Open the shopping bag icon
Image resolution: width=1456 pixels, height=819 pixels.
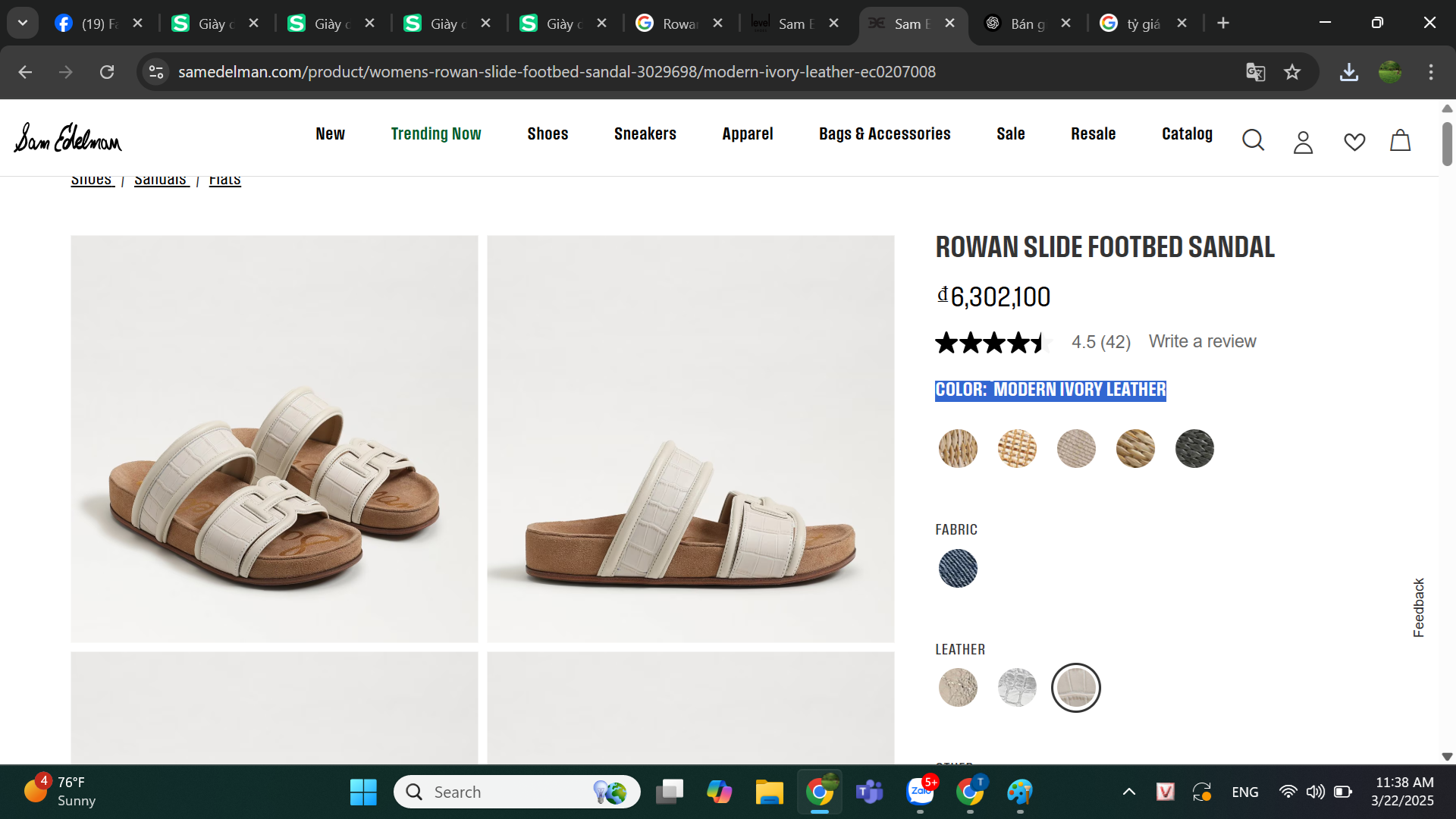tap(1400, 140)
